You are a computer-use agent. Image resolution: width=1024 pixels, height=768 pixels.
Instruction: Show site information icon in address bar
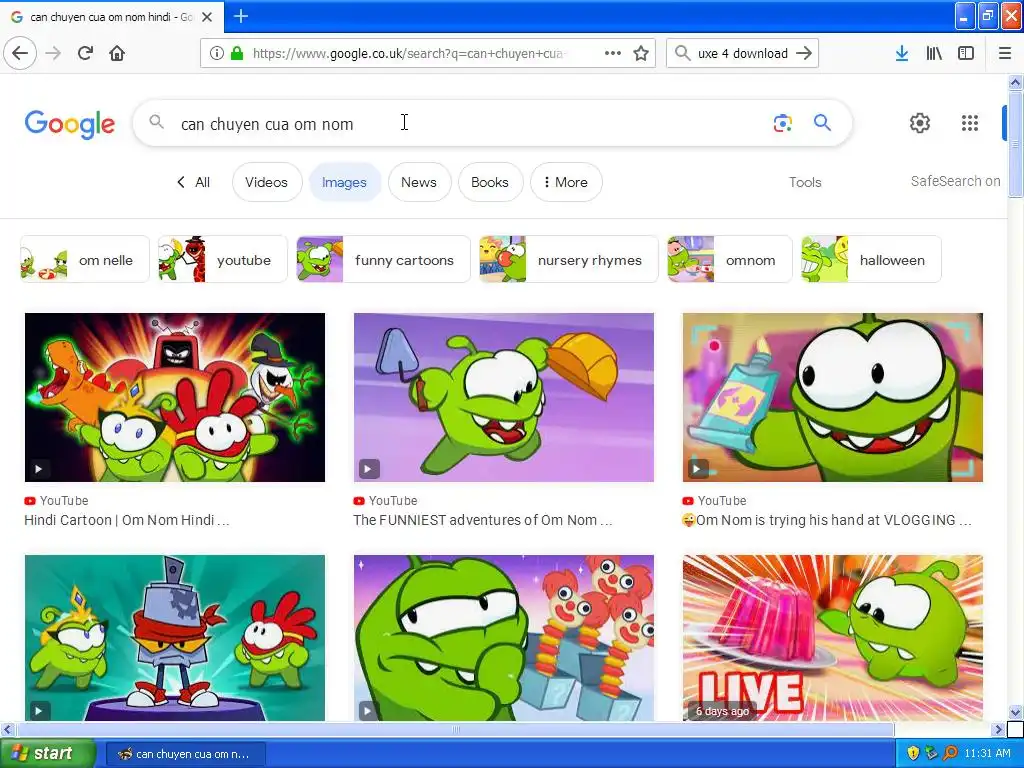point(217,54)
